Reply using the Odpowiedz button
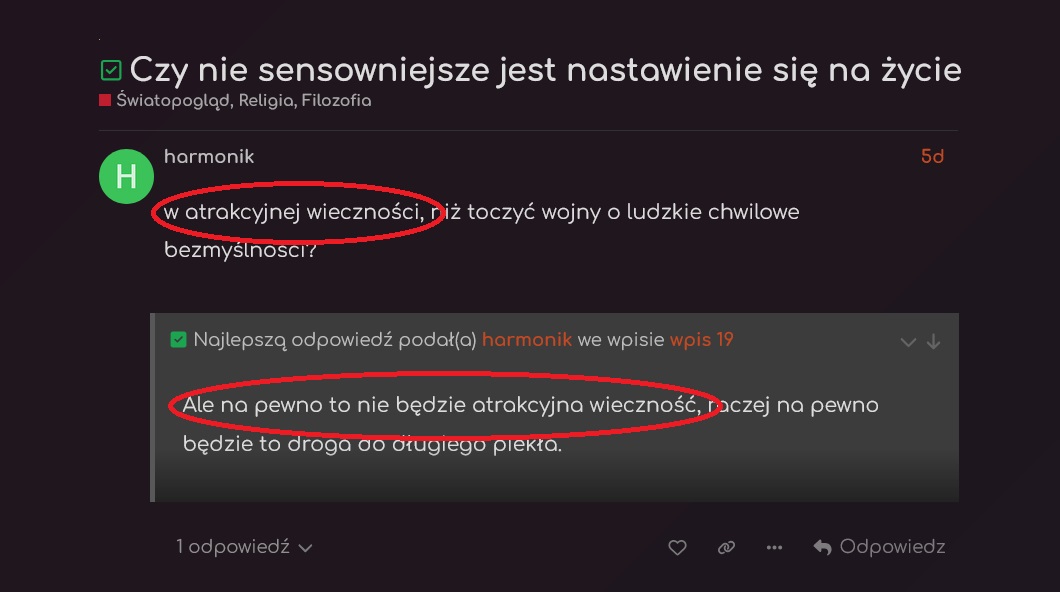Viewport: 1060px width, 592px height. (879, 547)
